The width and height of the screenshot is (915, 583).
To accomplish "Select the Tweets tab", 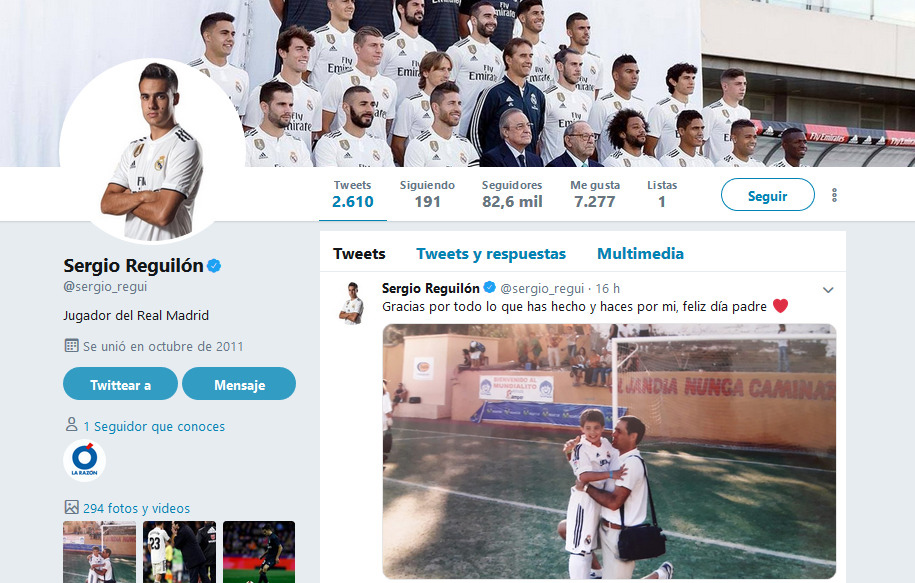I will pyautogui.click(x=359, y=254).
